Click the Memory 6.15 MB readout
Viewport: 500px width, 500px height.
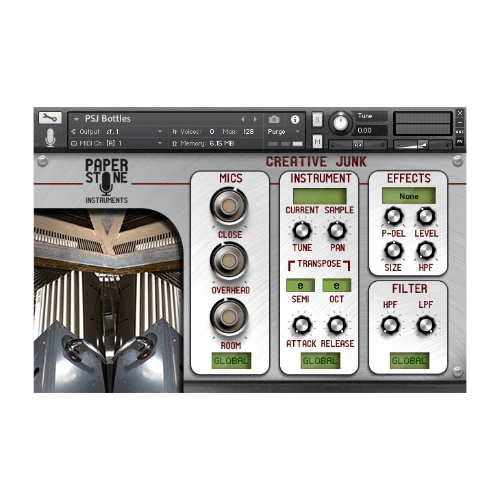pos(203,144)
